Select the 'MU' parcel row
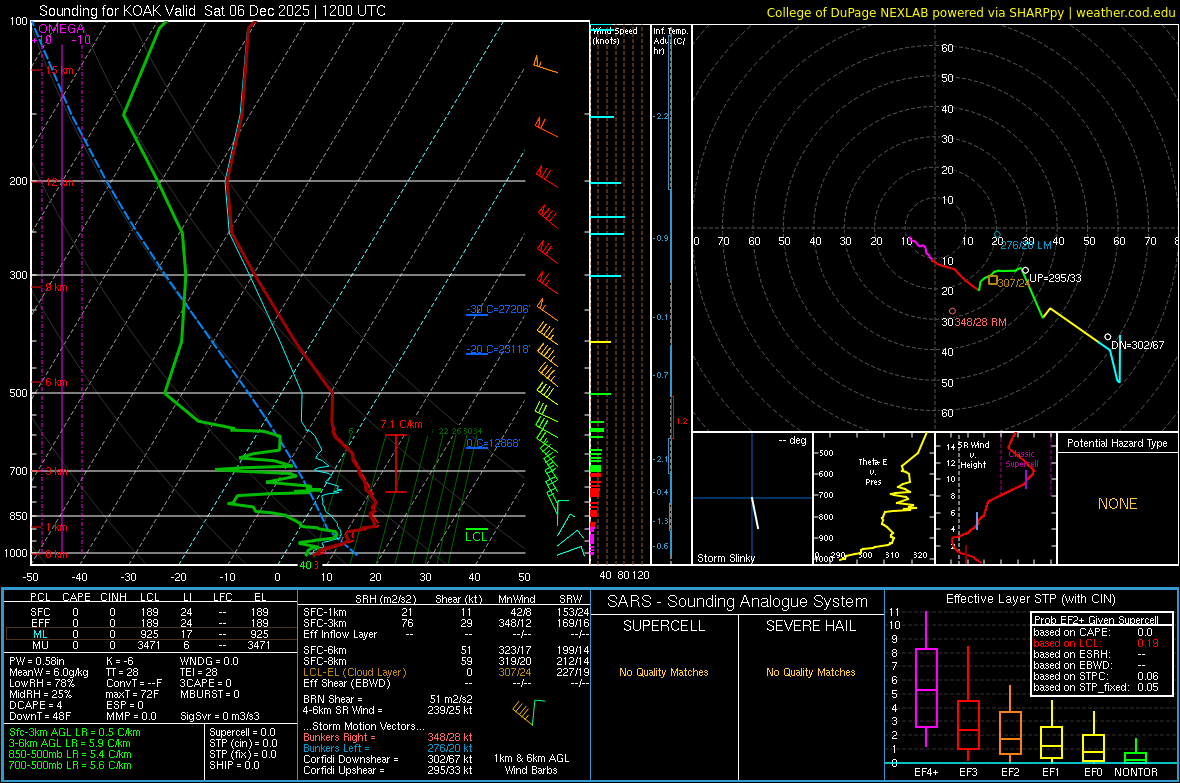The height and width of the screenshot is (783, 1180). tap(150, 645)
